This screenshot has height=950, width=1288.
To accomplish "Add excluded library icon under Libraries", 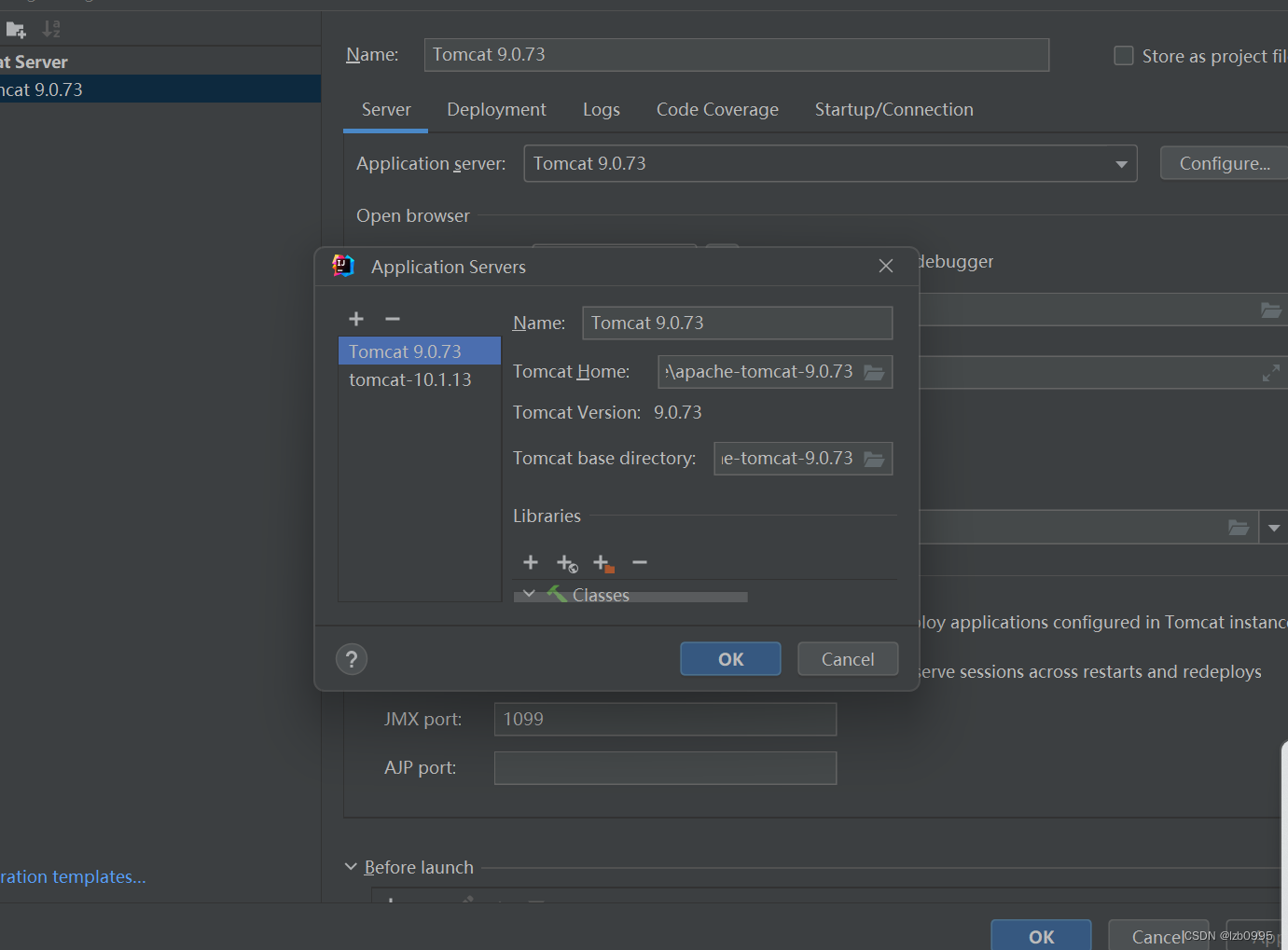I will coord(603,563).
